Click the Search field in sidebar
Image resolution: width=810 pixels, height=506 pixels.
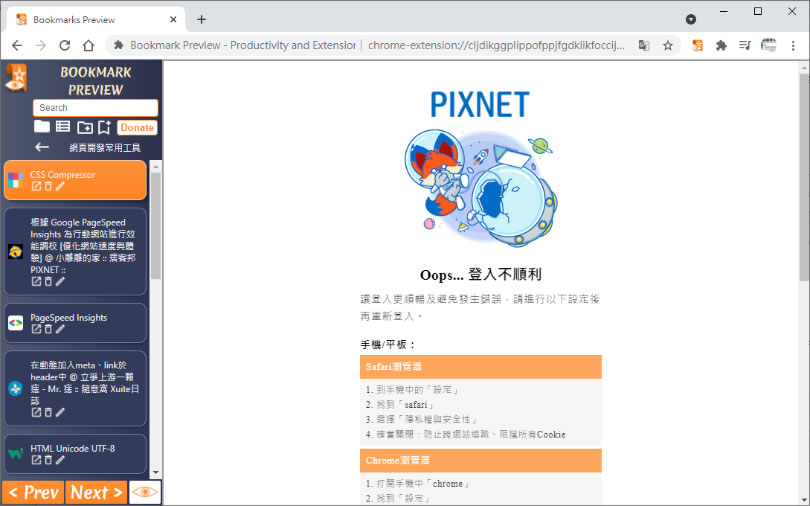click(96, 108)
